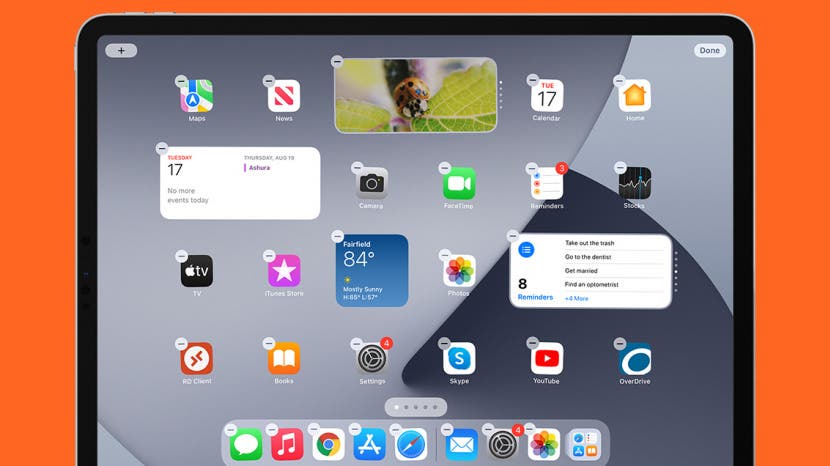Remove the YouTube app via minus badge
The height and width of the screenshot is (466, 830).
pyautogui.click(x=533, y=342)
